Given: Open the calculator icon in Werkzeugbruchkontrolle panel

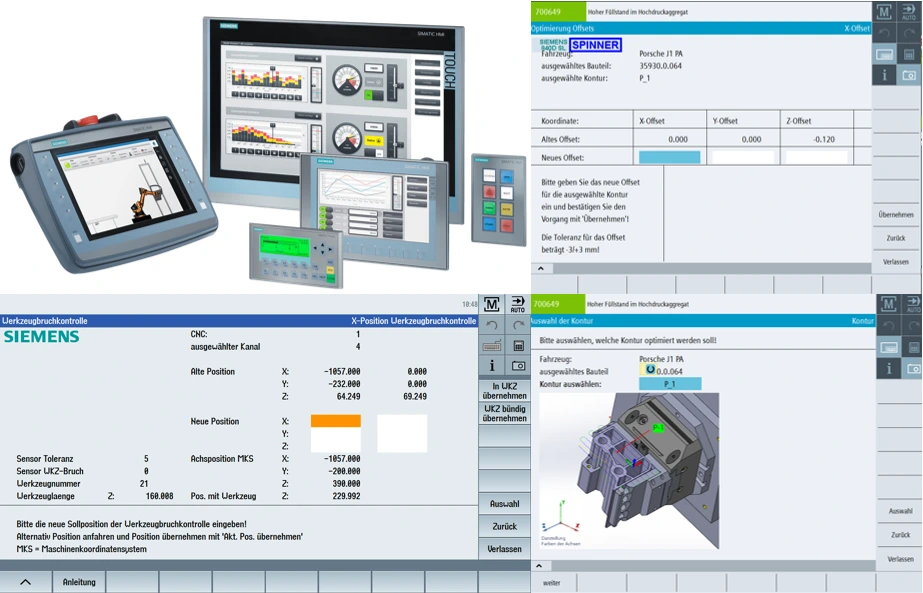Looking at the screenshot, I should (518, 345).
